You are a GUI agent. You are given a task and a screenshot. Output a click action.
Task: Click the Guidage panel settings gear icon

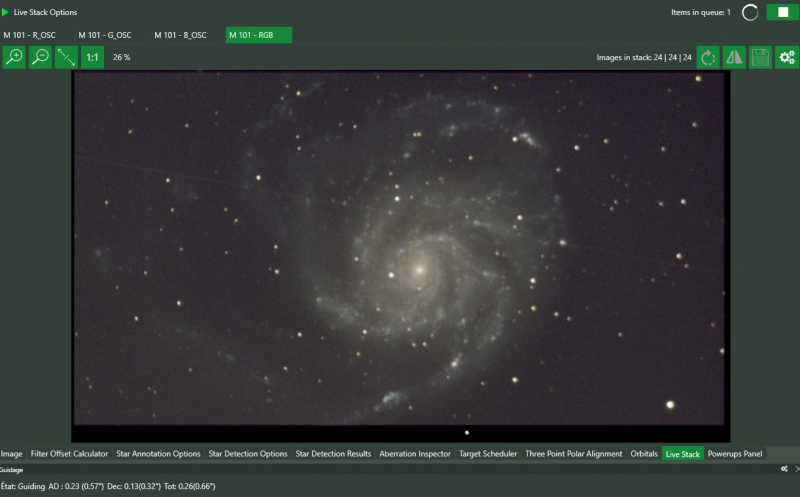tap(784, 469)
